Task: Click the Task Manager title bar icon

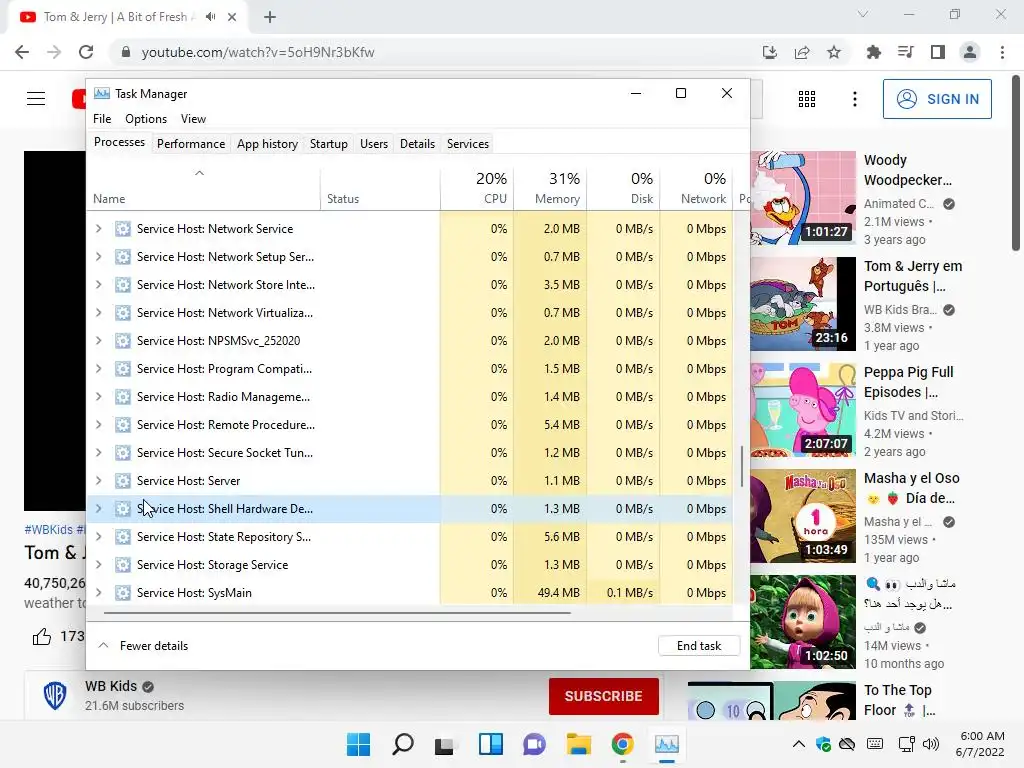Action: click(x=102, y=93)
